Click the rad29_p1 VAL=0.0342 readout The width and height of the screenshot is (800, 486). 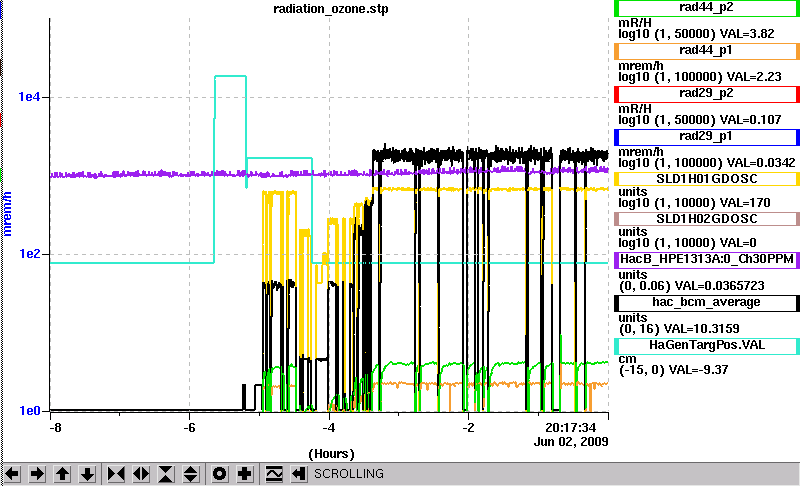[761, 163]
